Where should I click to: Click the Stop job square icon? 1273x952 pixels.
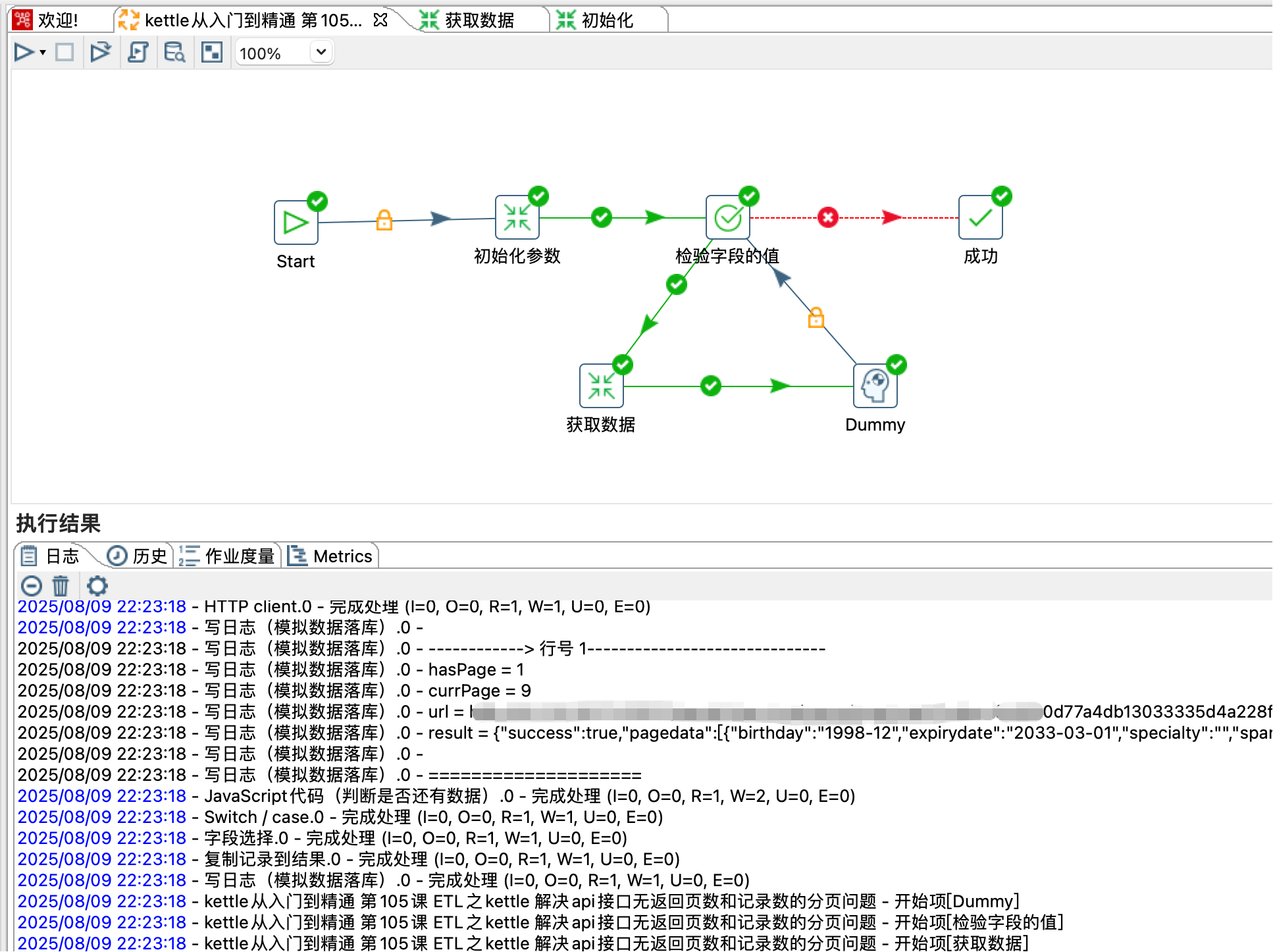[x=65, y=52]
